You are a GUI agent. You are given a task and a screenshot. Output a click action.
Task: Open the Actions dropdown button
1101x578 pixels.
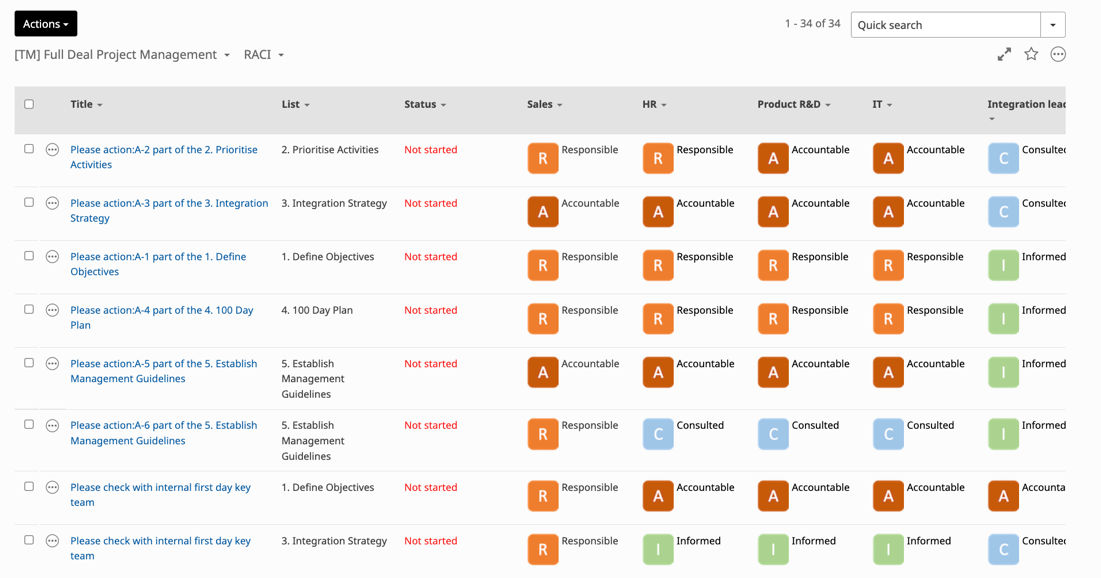coord(46,24)
